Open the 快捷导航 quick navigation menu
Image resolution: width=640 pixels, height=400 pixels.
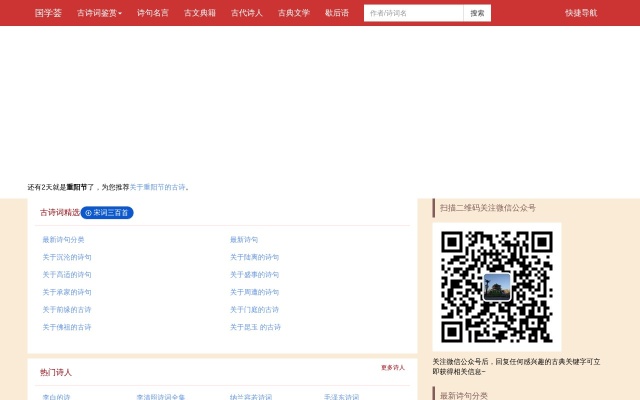point(580,13)
